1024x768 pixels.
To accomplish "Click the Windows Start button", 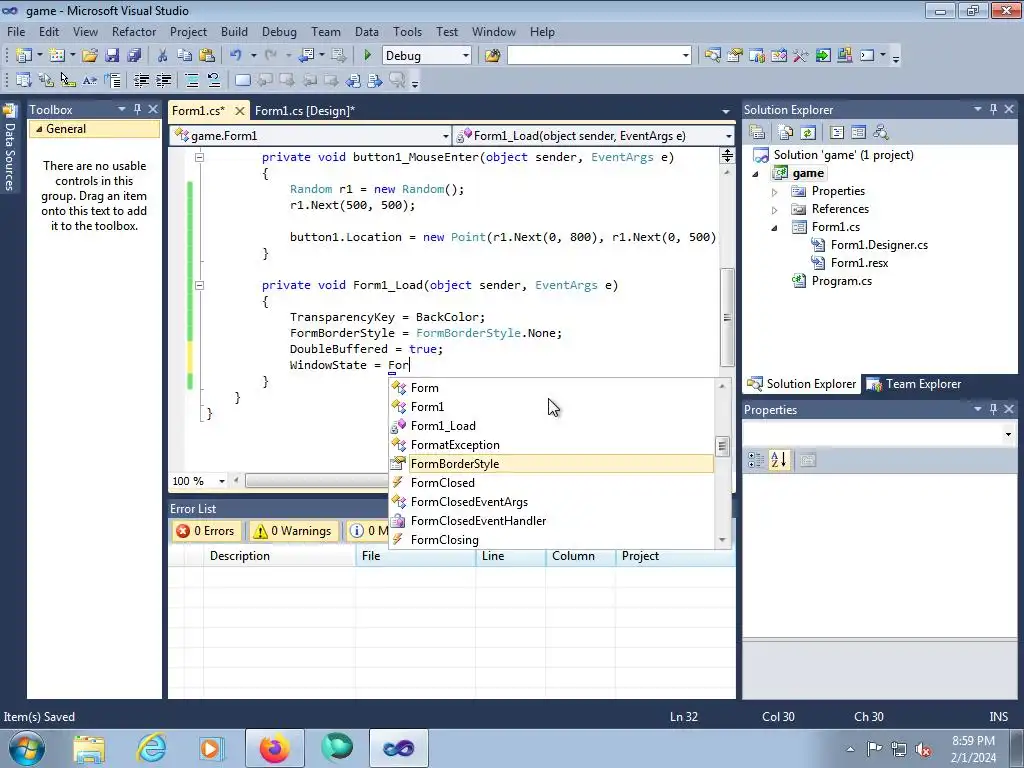I will (27, 748).
